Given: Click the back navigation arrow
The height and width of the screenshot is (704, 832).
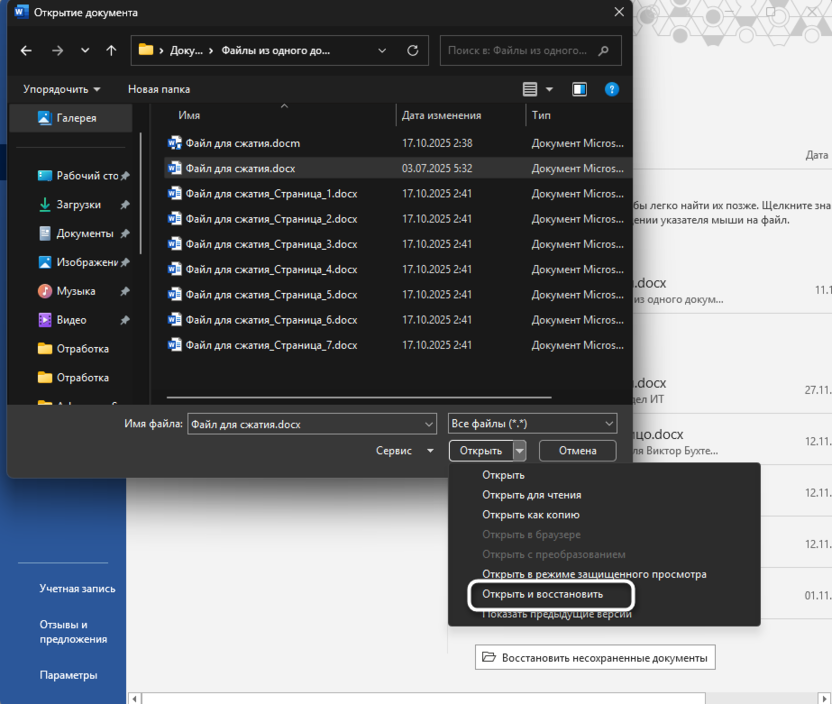Looking at the screenshot, I should [26, 50].
